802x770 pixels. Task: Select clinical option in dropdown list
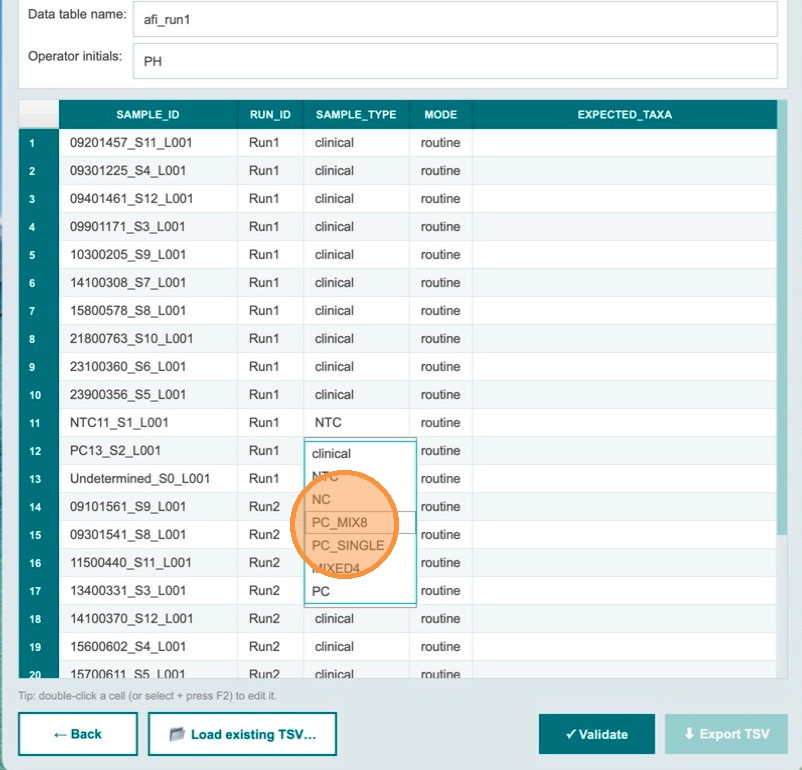(360, 453)
